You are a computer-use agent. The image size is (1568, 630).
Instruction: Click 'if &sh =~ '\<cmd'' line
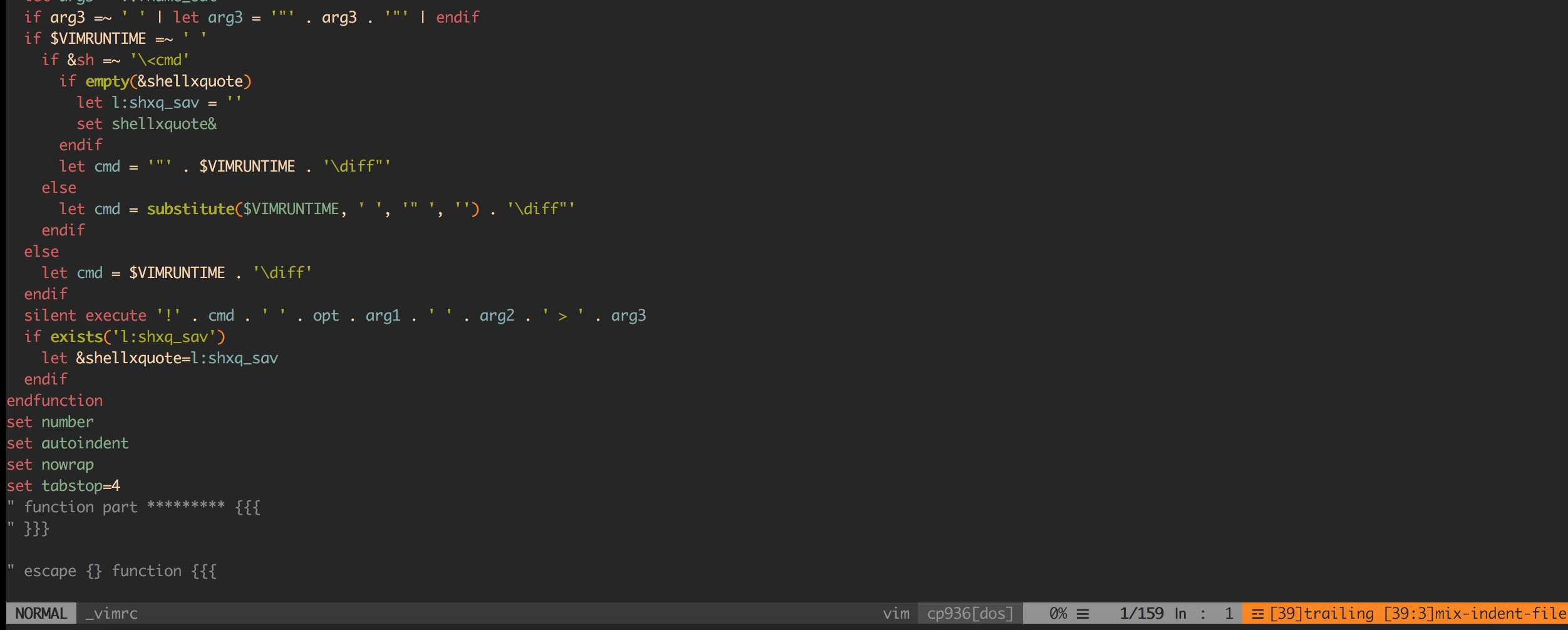(x=116, y=59)
